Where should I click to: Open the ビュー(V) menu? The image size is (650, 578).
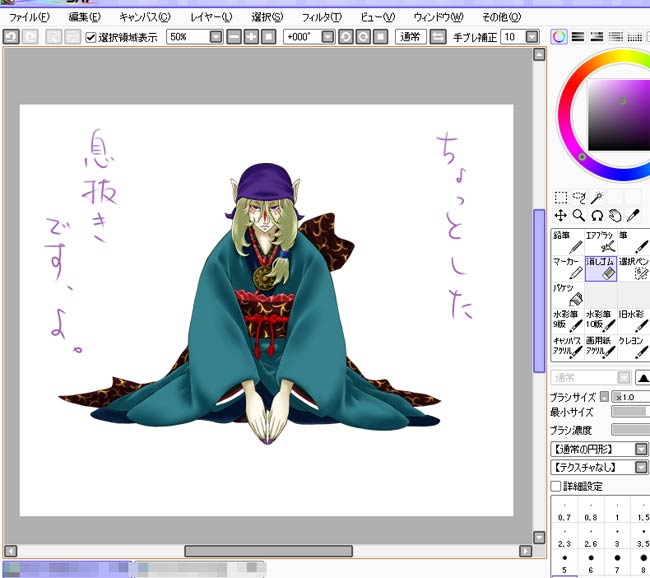coord(378,17)
